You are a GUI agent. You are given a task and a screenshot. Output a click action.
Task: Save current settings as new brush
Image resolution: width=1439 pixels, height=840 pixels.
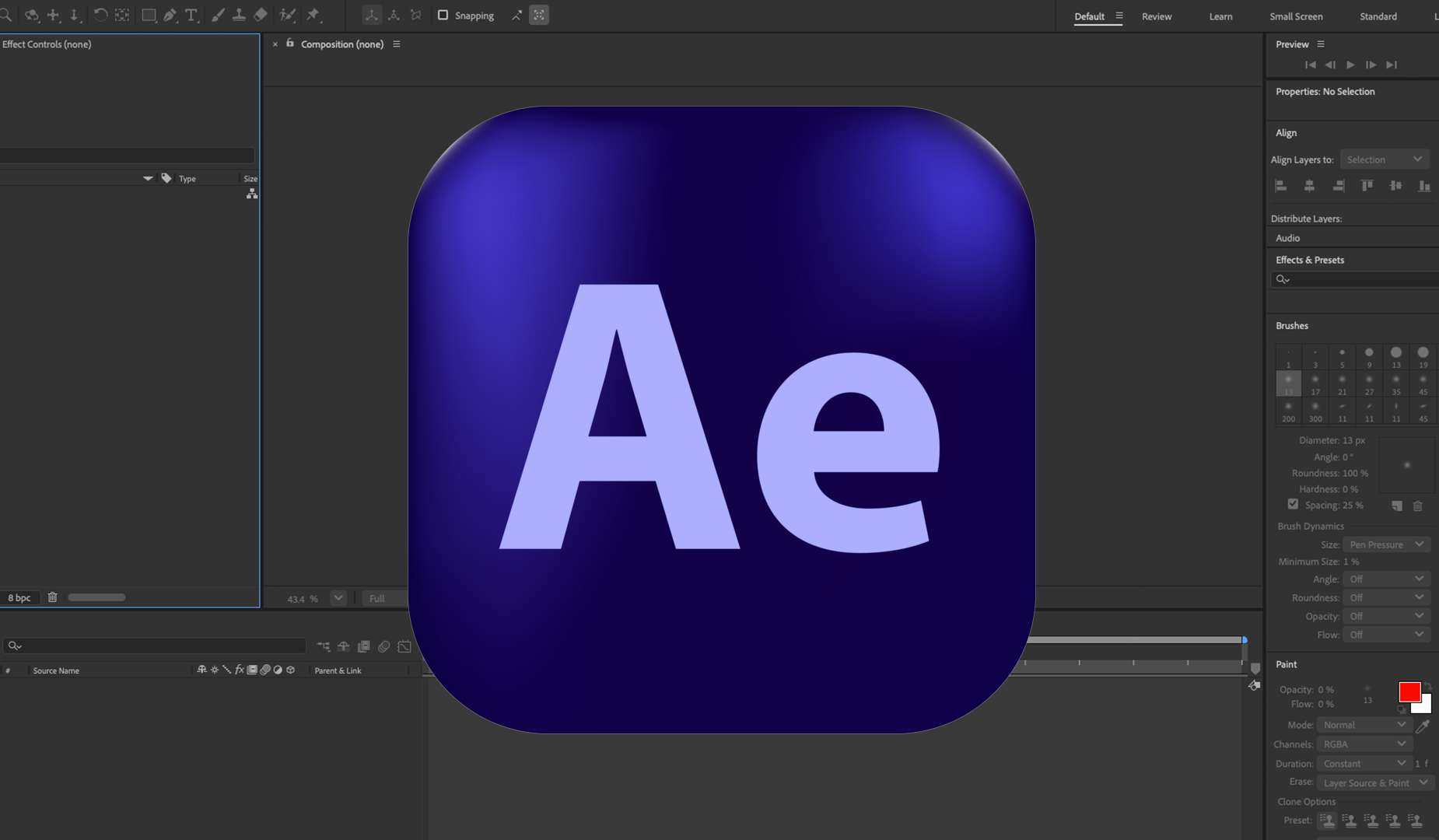[1397, 506]
